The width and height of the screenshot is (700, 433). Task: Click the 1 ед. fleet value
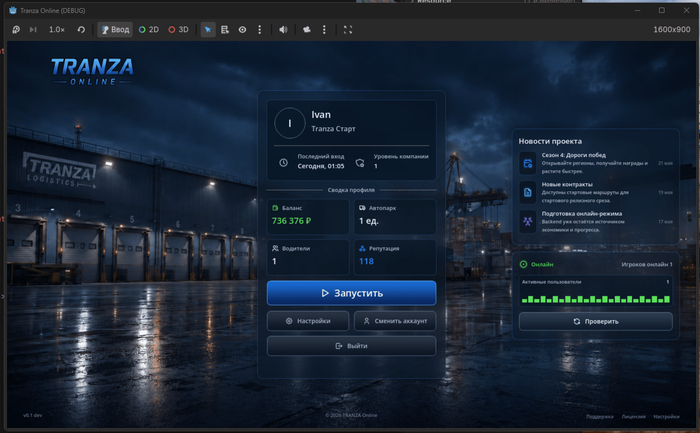click(x=369, y=221)
